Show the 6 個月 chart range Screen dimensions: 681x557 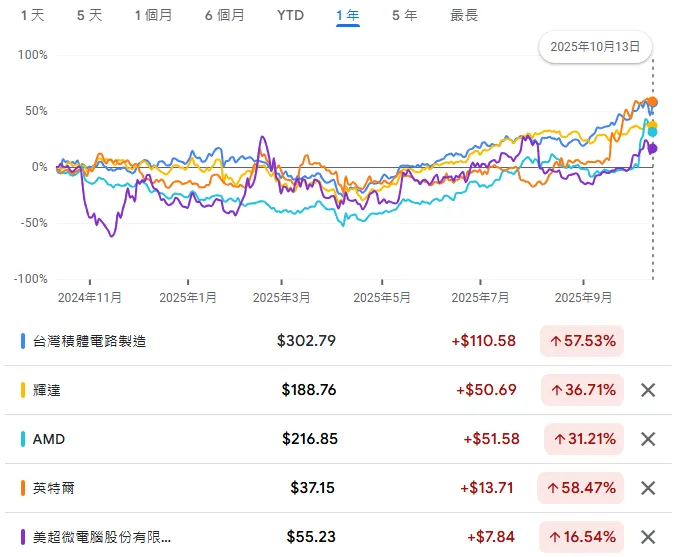[x=225, y=15]
